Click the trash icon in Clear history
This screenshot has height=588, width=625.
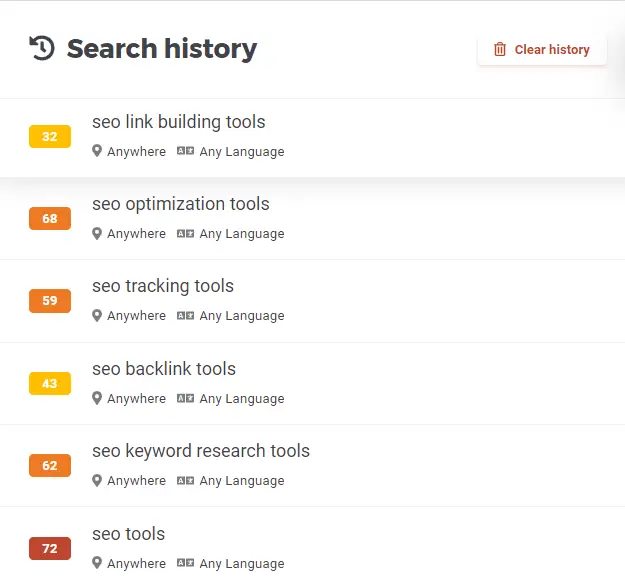click(x=500, y=49)
